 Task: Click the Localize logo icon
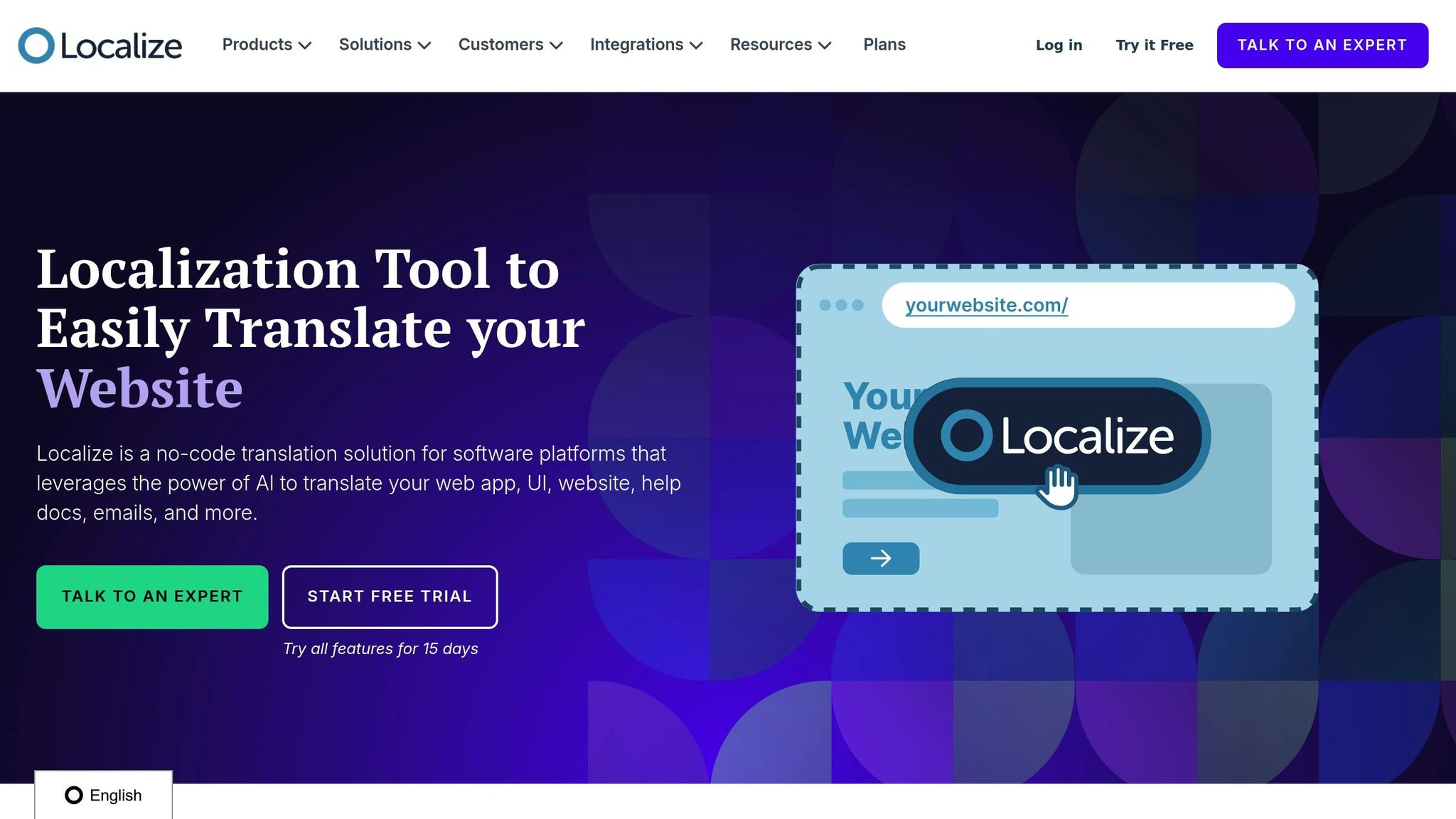(36, 45)
